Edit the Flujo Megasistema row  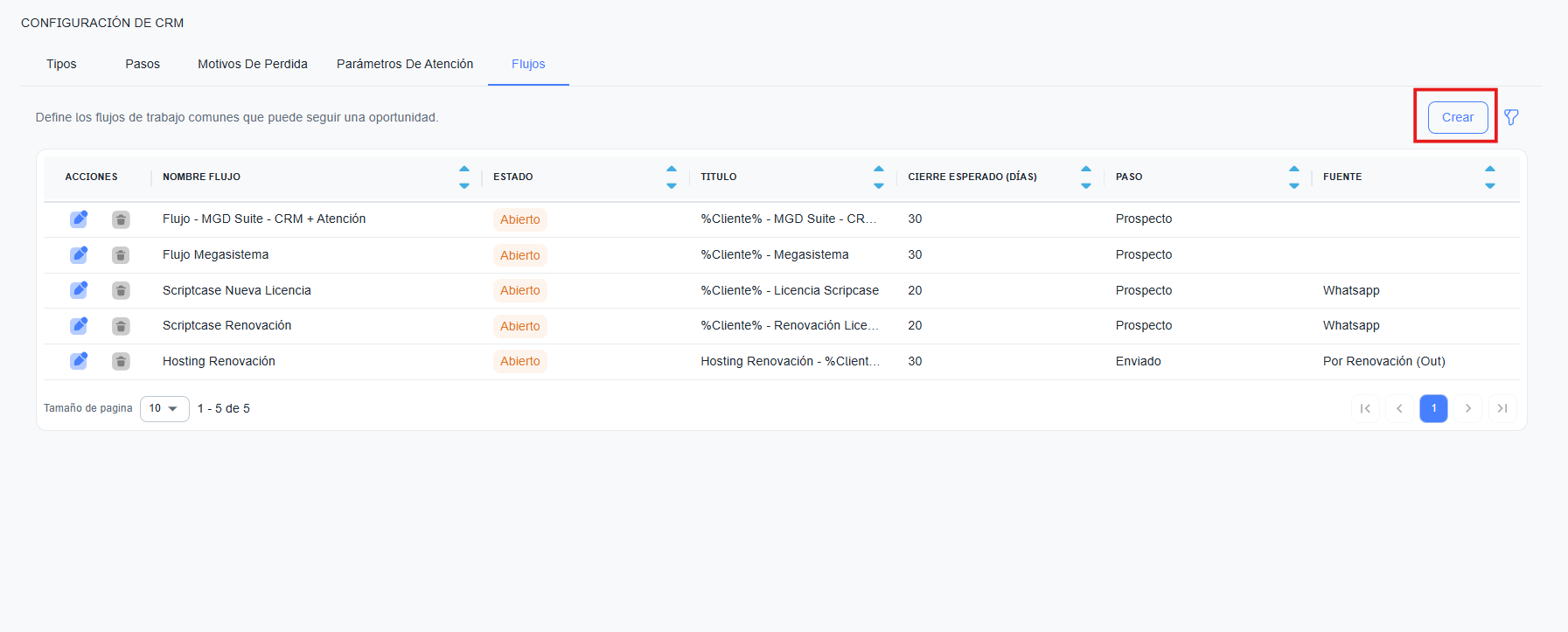(79, 254)
